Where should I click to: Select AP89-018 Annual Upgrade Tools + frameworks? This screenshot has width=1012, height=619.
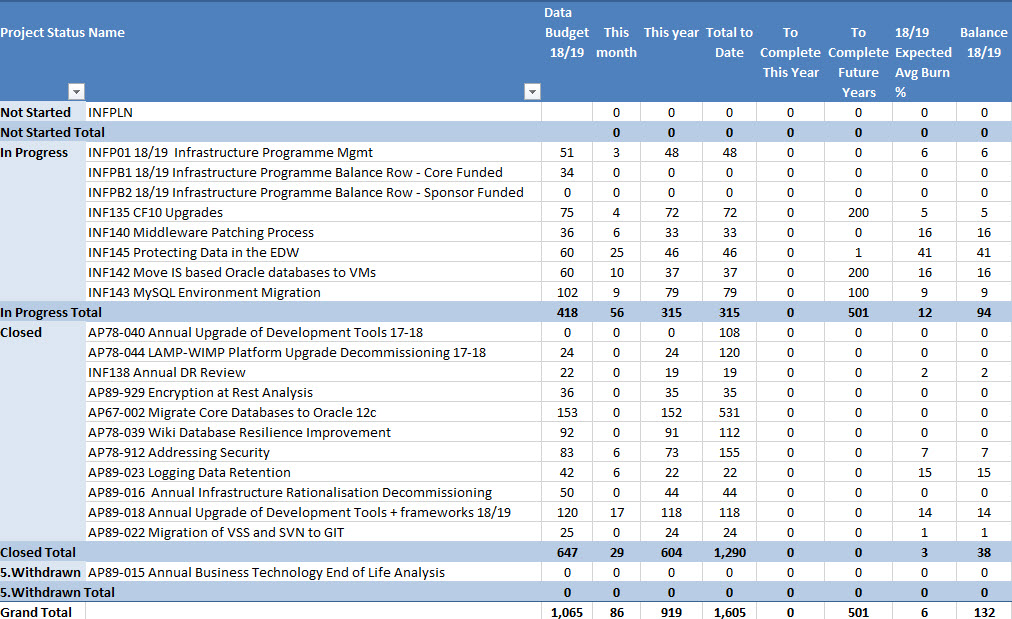coord(299,512)
